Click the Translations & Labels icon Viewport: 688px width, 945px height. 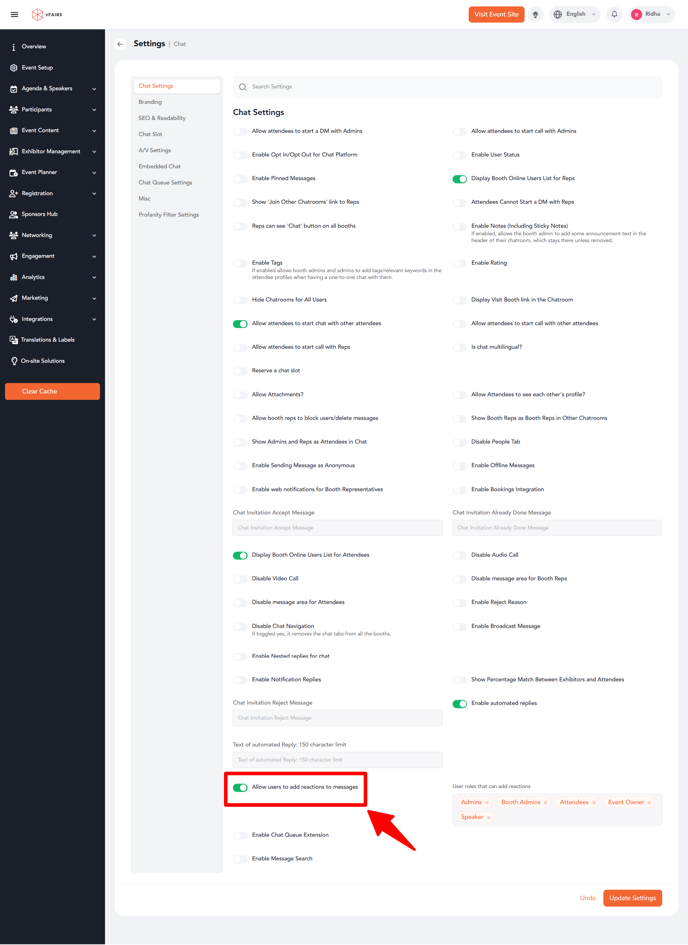[13, 340]
